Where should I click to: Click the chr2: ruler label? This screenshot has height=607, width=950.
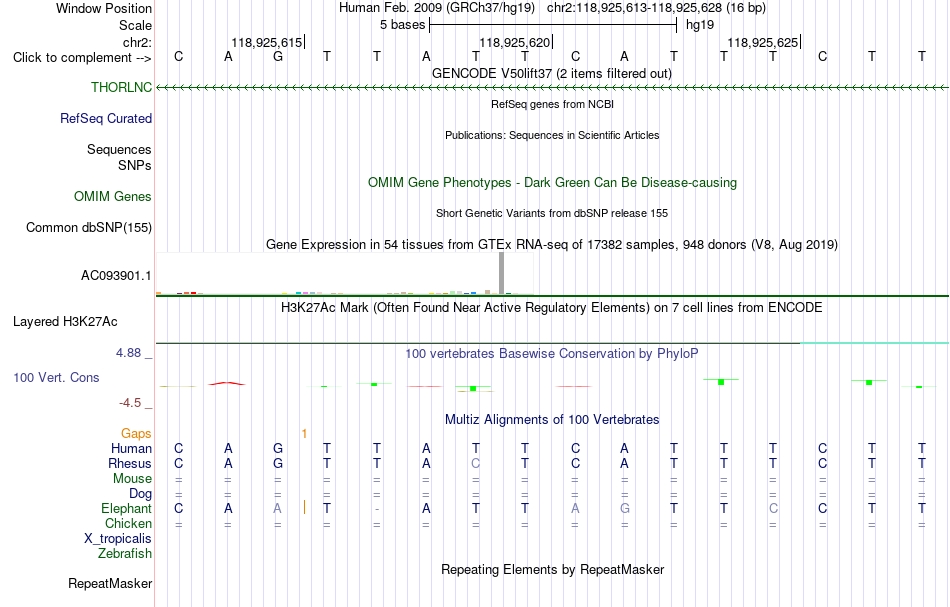click(137, 42)
